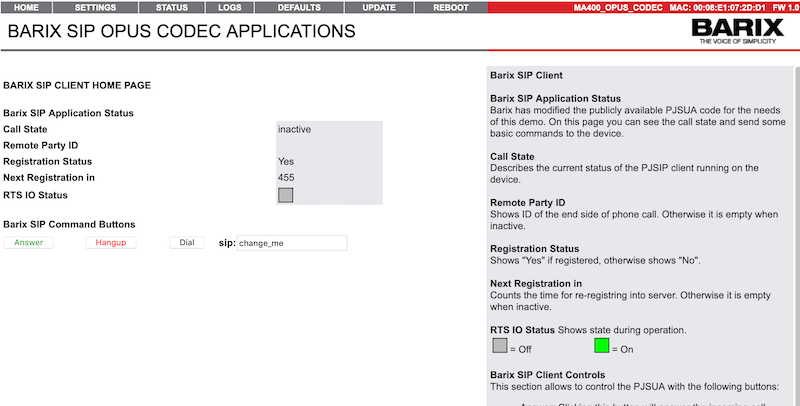Click the 'Barix SIP Client' help title

pos(527,75)
